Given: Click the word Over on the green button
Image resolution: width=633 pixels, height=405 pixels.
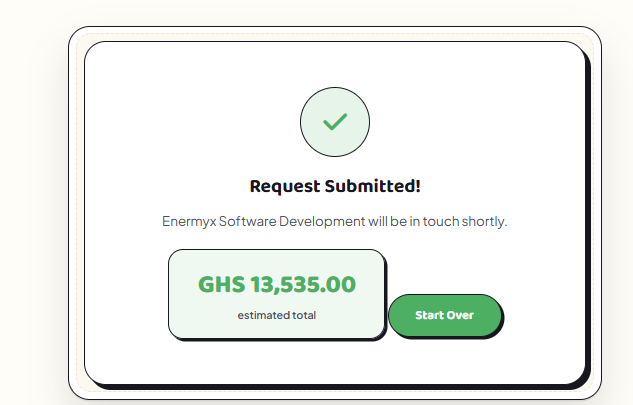Looking at the screenshot, I should (461, 315).
